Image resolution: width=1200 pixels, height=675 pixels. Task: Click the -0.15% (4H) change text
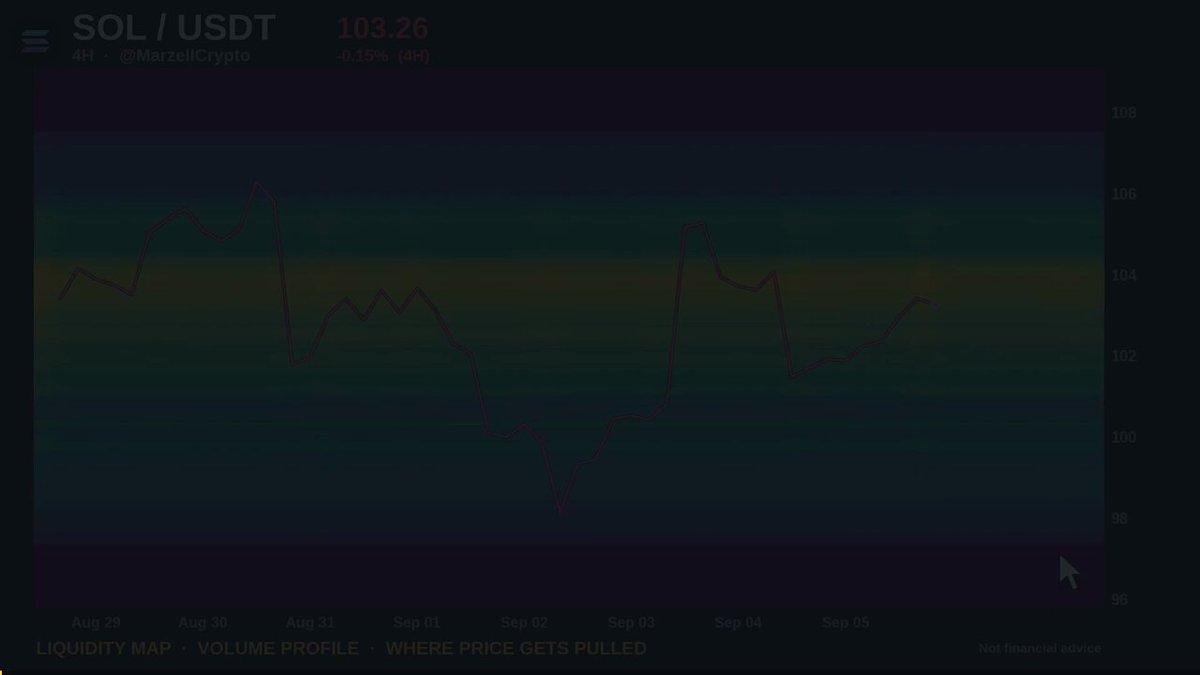tap(383, 56)
